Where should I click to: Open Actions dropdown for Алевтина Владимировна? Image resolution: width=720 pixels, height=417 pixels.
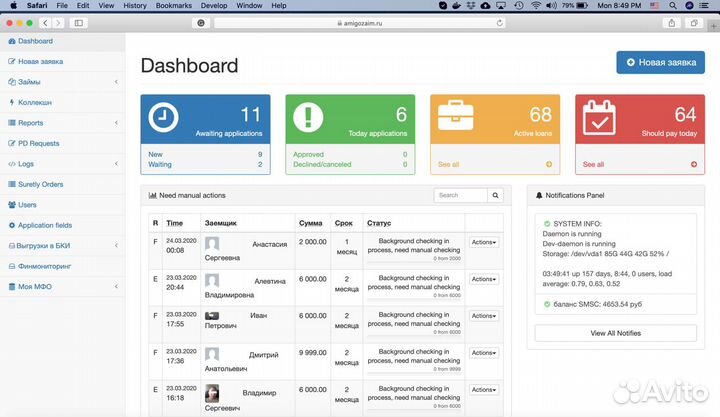(484, 279)
